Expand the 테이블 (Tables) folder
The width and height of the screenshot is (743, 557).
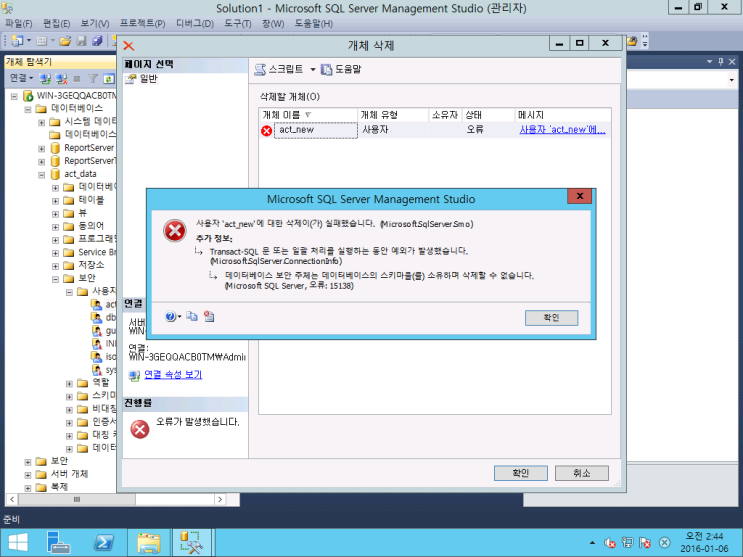coord(55,201)
